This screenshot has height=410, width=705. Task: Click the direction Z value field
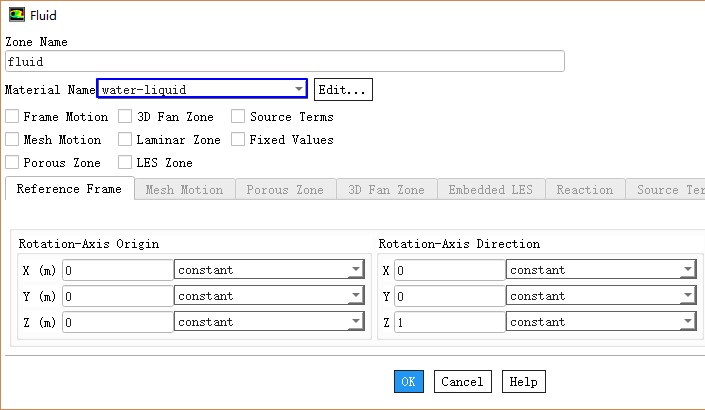point(450,322)
